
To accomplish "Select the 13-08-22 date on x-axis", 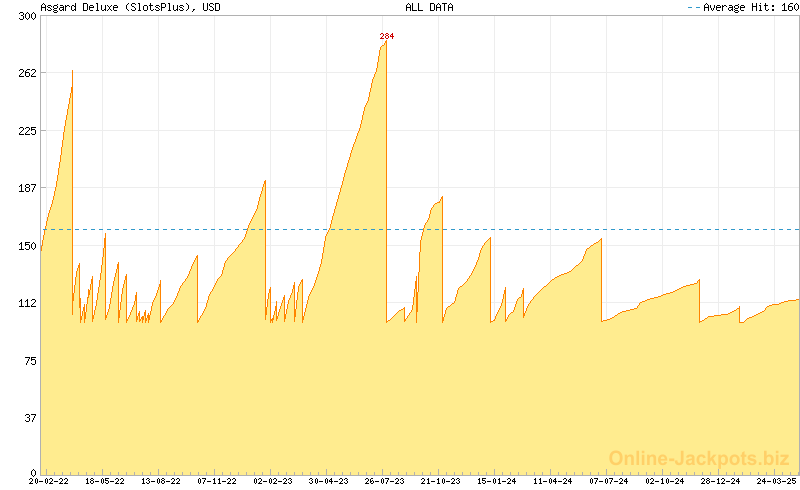I will 161,481.
